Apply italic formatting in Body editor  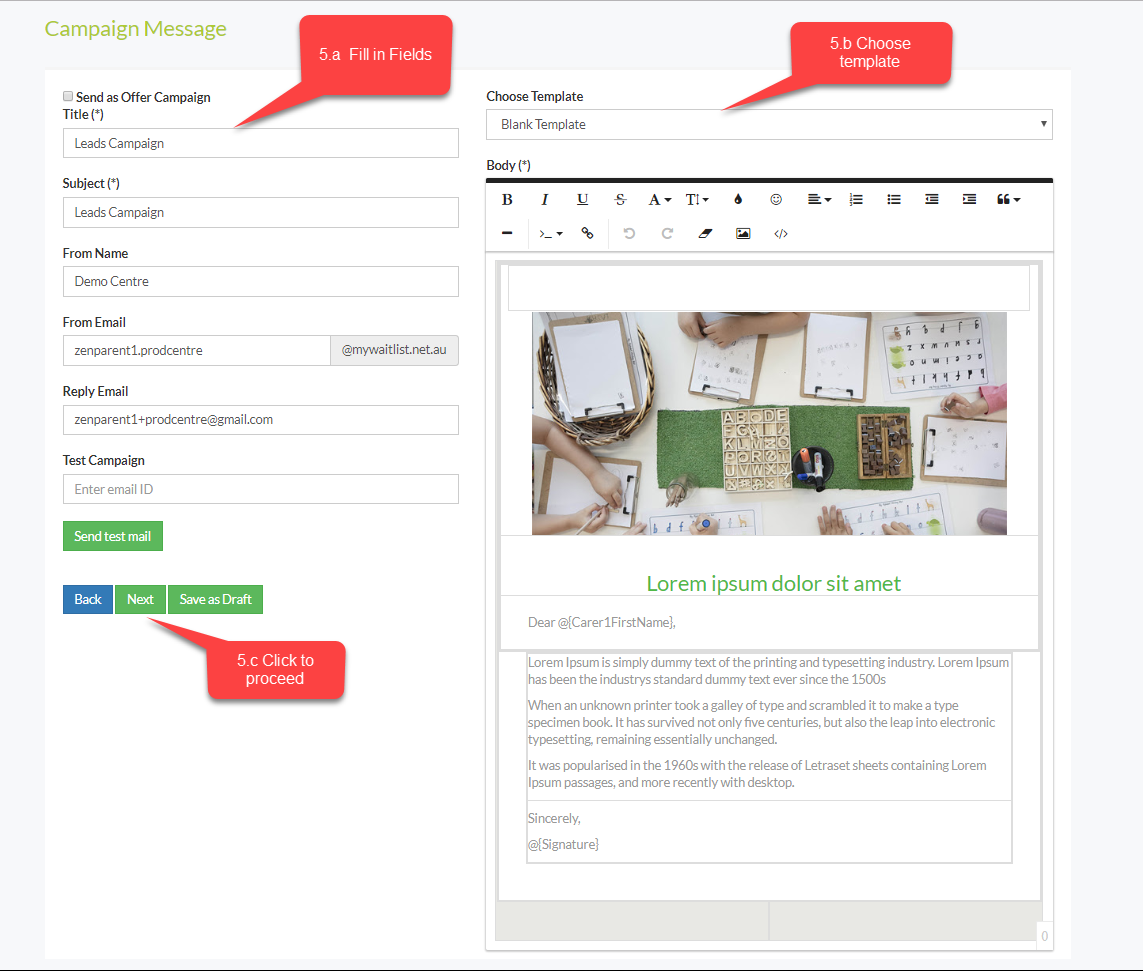click(x=545, y=200)
